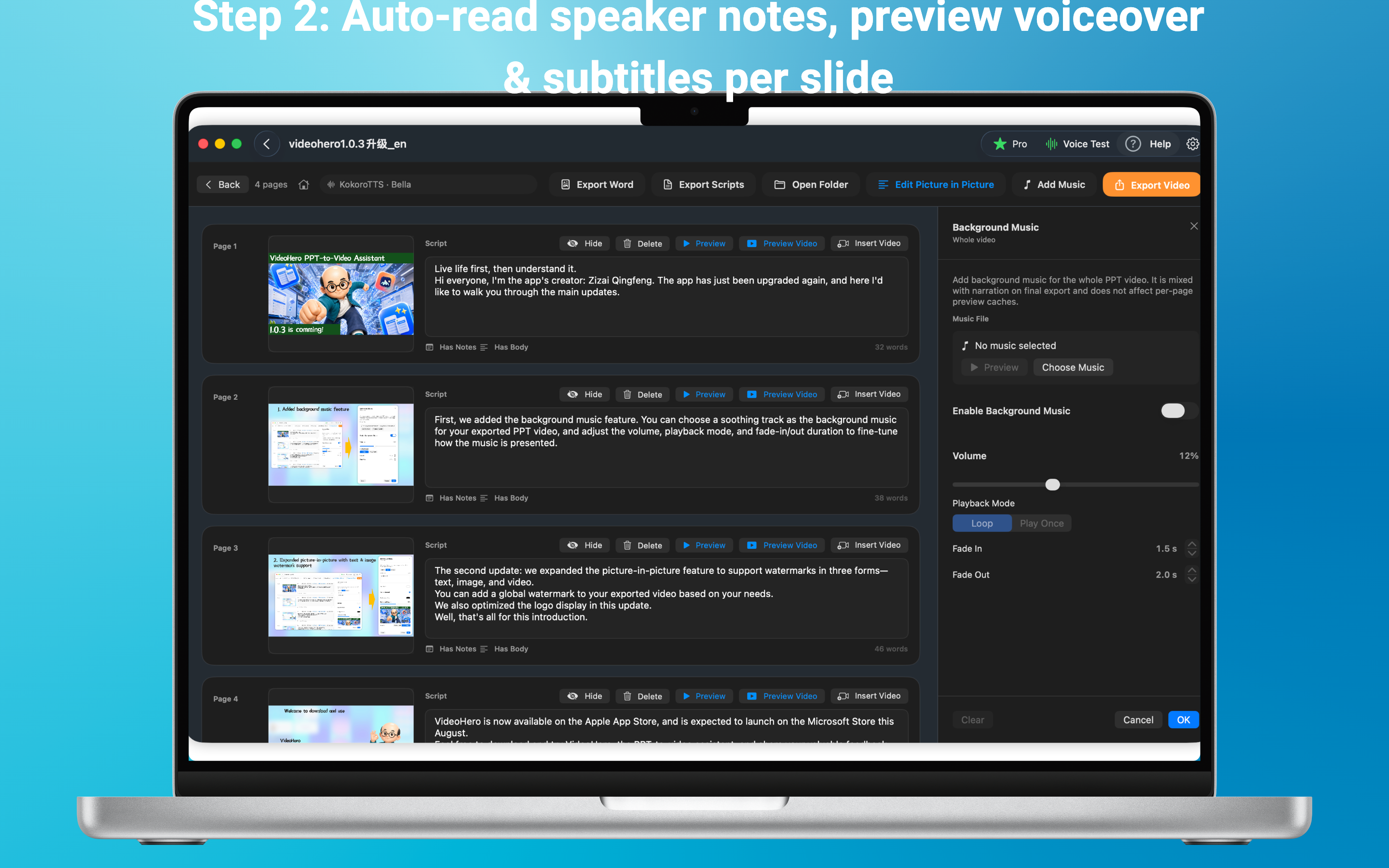The width and height of the screenshot is (1389, 868).
Task: Select the Page 1 slide thumbnail
Action: pos(341,294)
